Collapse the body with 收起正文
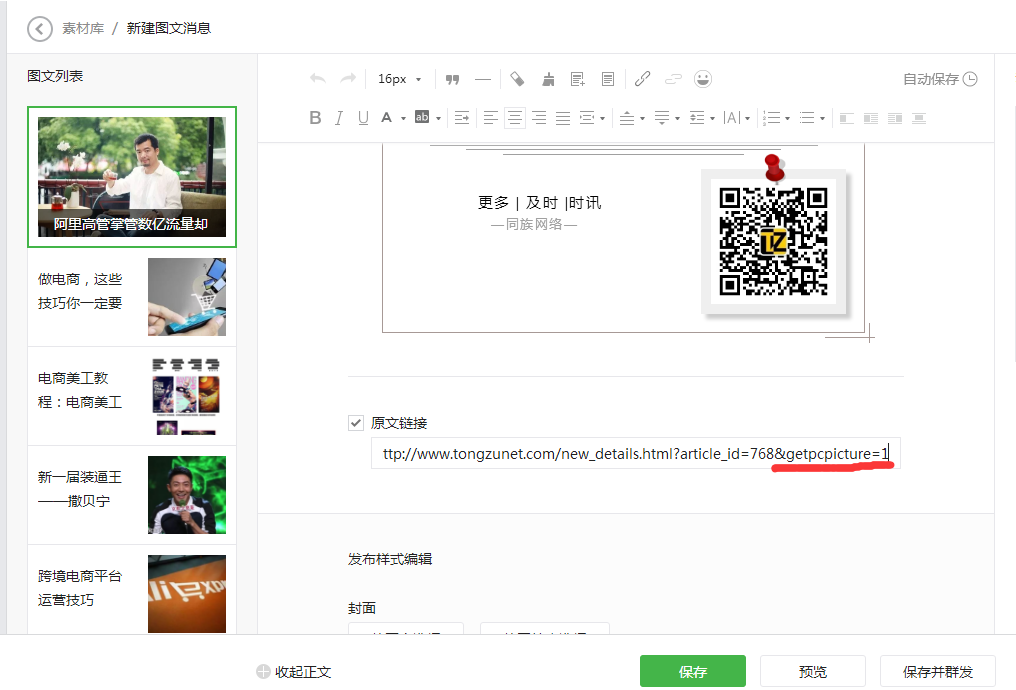1016x690 pixels. [x=294, y=672]
